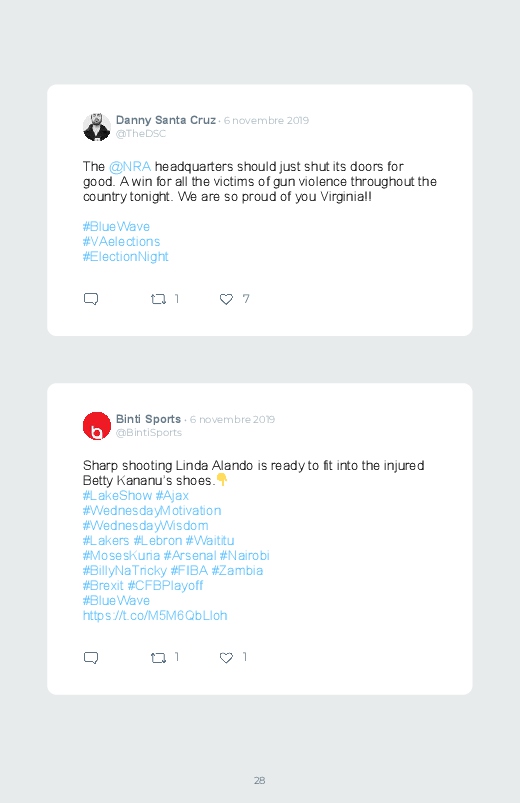Open Binti Sports red logo avatar
Screen dimensions: 520x803
click(97, 426)
